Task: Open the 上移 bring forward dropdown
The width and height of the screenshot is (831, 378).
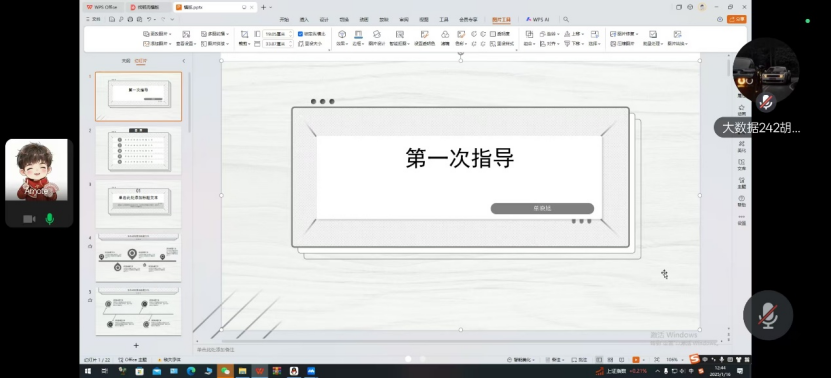Action: tap(574, 34)
